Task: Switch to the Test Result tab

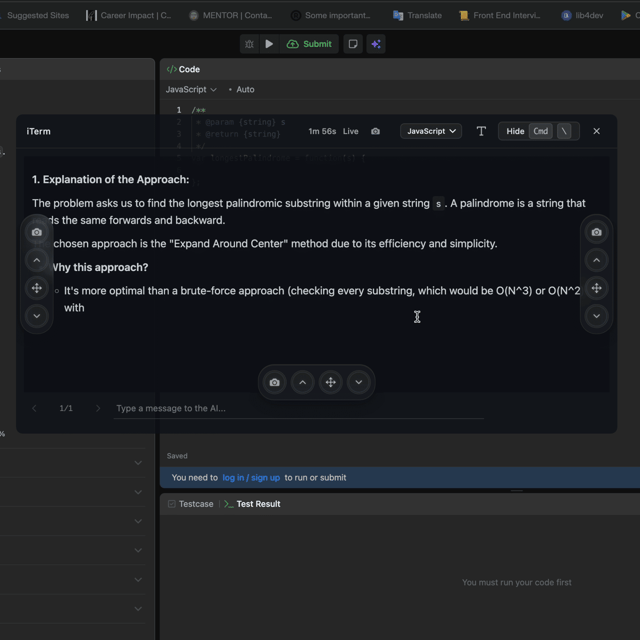Action: pyautogui.click(x=252, y=504)
